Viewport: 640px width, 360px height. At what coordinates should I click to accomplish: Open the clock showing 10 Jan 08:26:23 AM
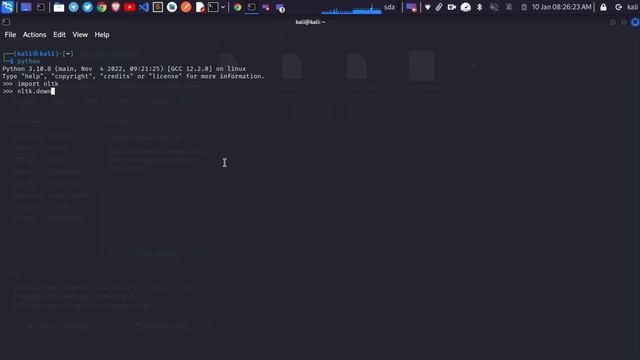[562, 7]
